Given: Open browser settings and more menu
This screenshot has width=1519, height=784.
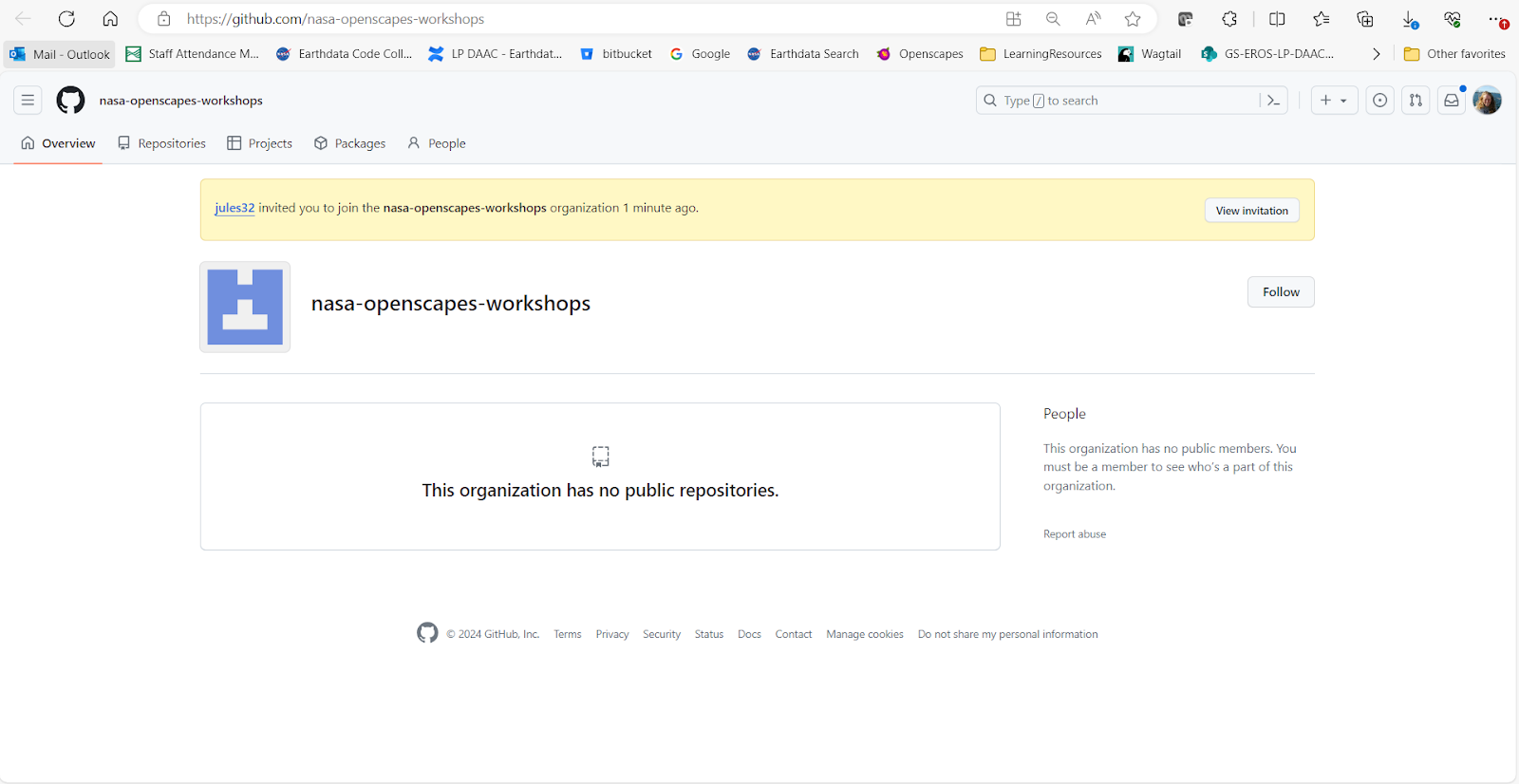Looking at the screenshot, I should pyautogui.click(x=1497, y=19).
